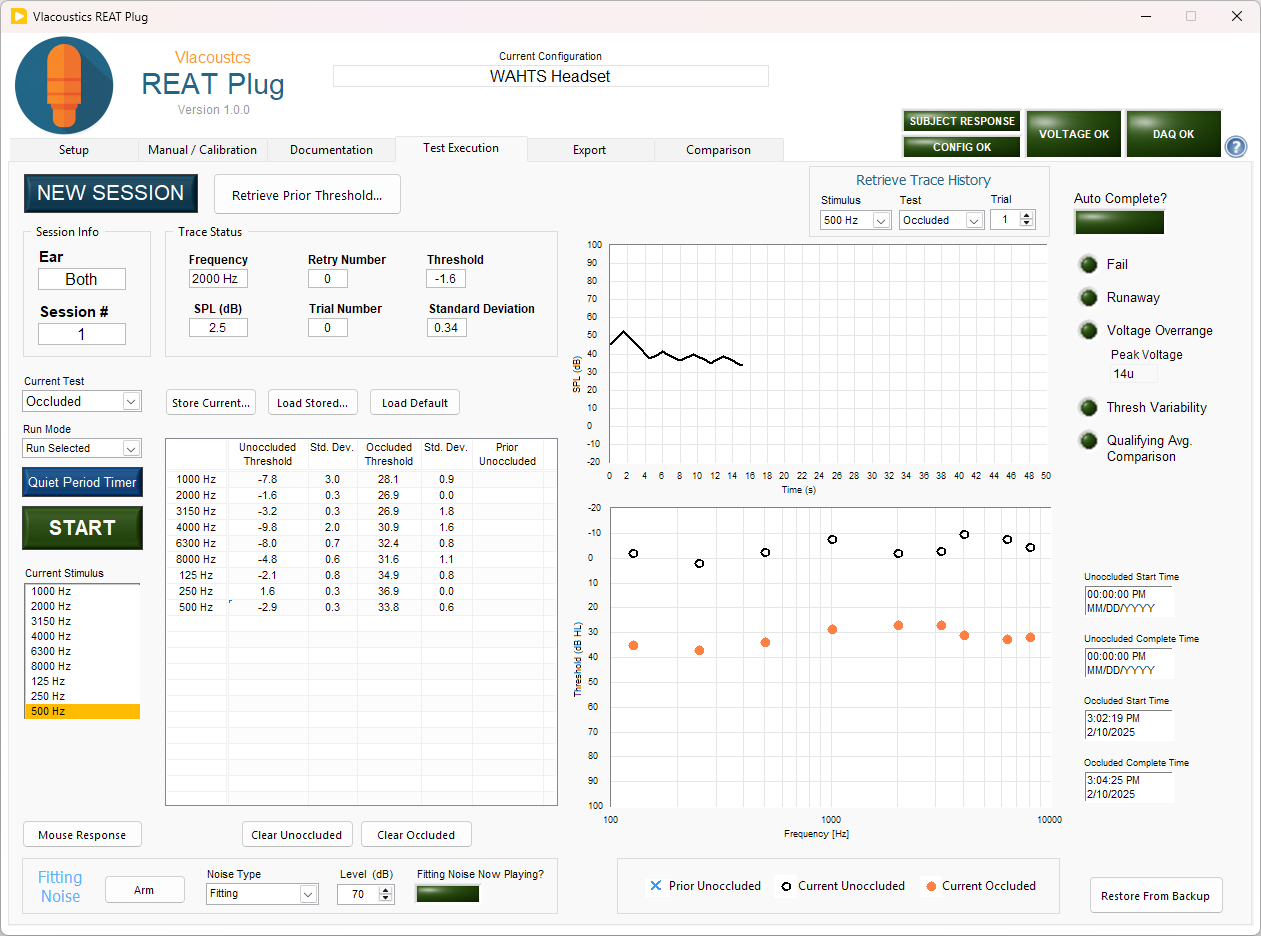
Task: Click the Standard Deviation field showing 0.34
Action: tap(447, 327)
